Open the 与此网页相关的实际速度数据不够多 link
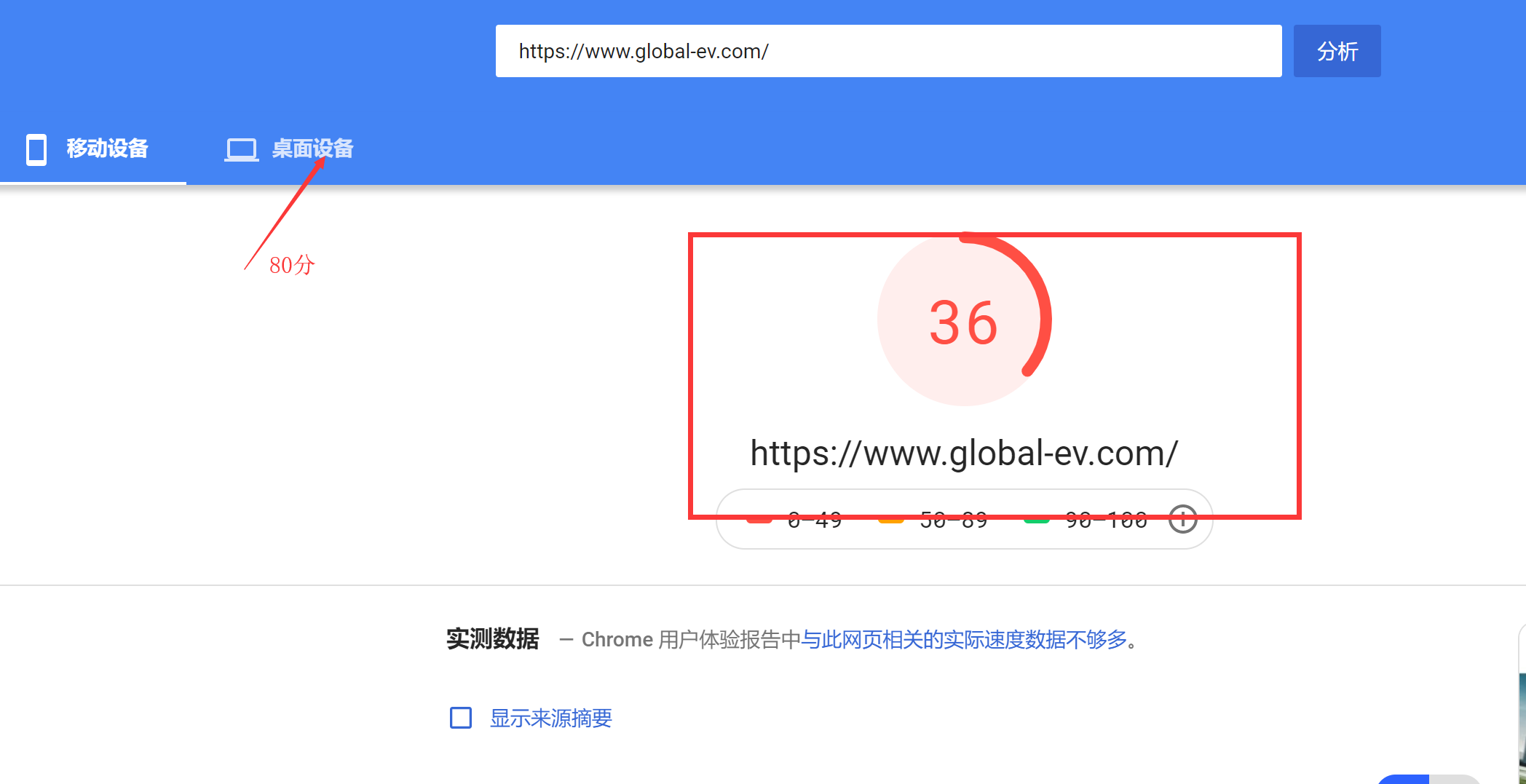 [963, 640]
